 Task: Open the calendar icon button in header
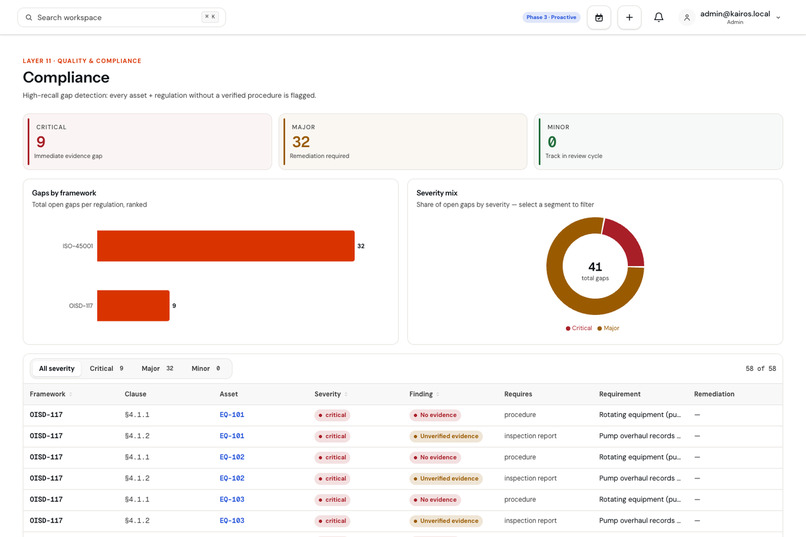click(x=599, y=17)
